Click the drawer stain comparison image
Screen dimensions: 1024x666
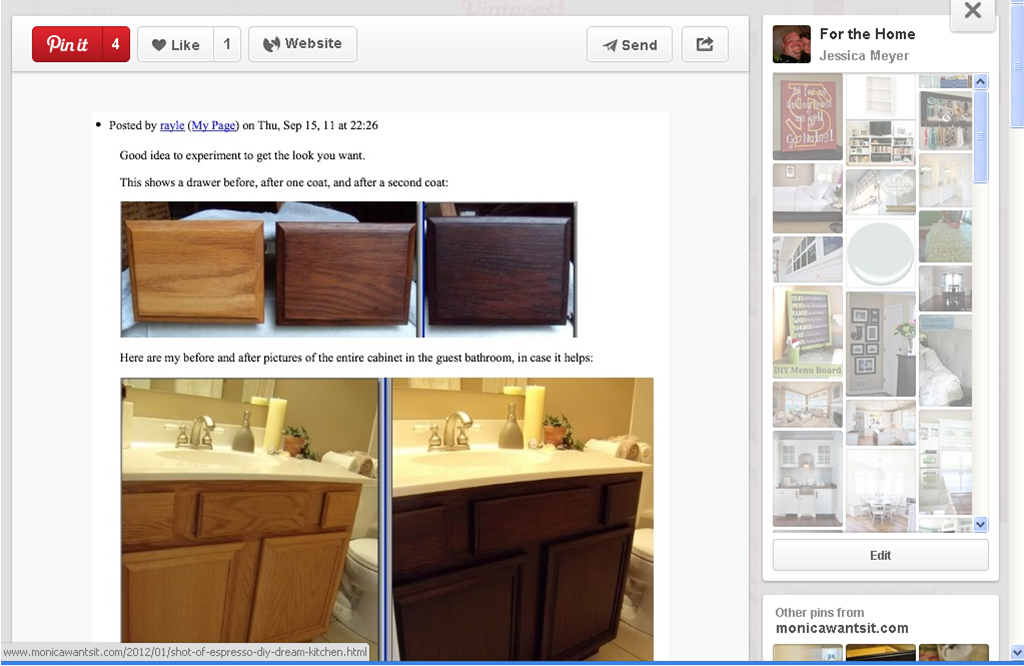click(349, 269)
